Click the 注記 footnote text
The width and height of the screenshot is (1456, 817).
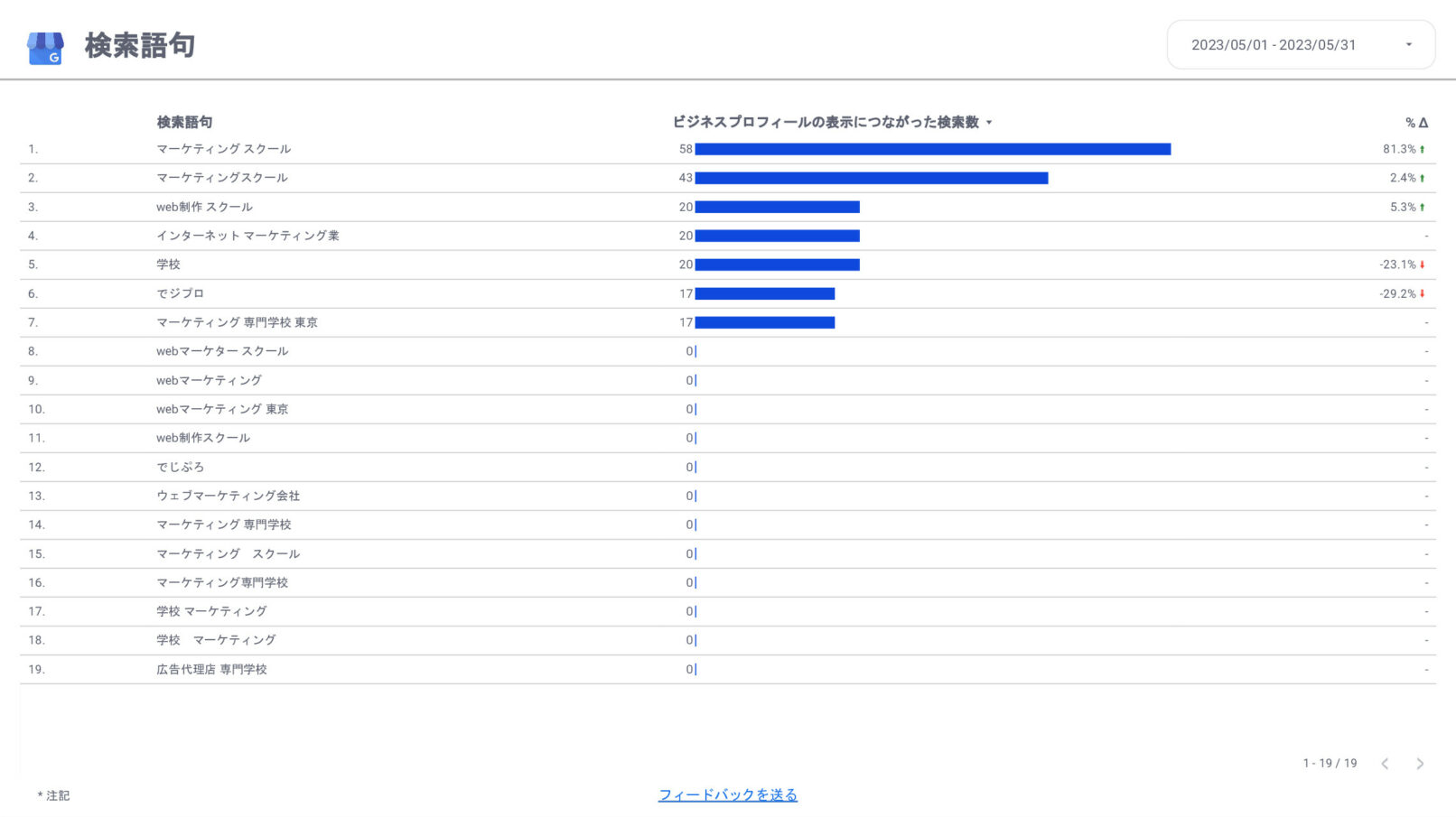pyautogui.click(x=54, y=795)
